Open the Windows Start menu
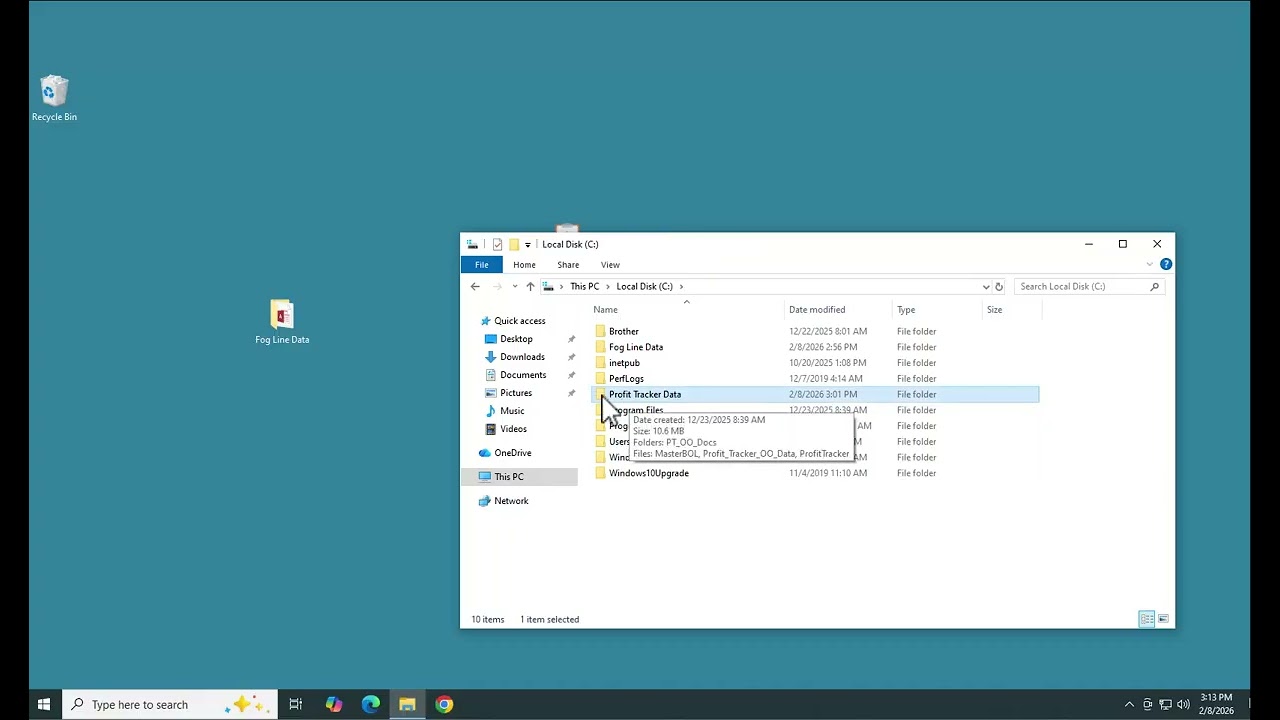This screenshot has height=720, width=1280. click(44, 705)
